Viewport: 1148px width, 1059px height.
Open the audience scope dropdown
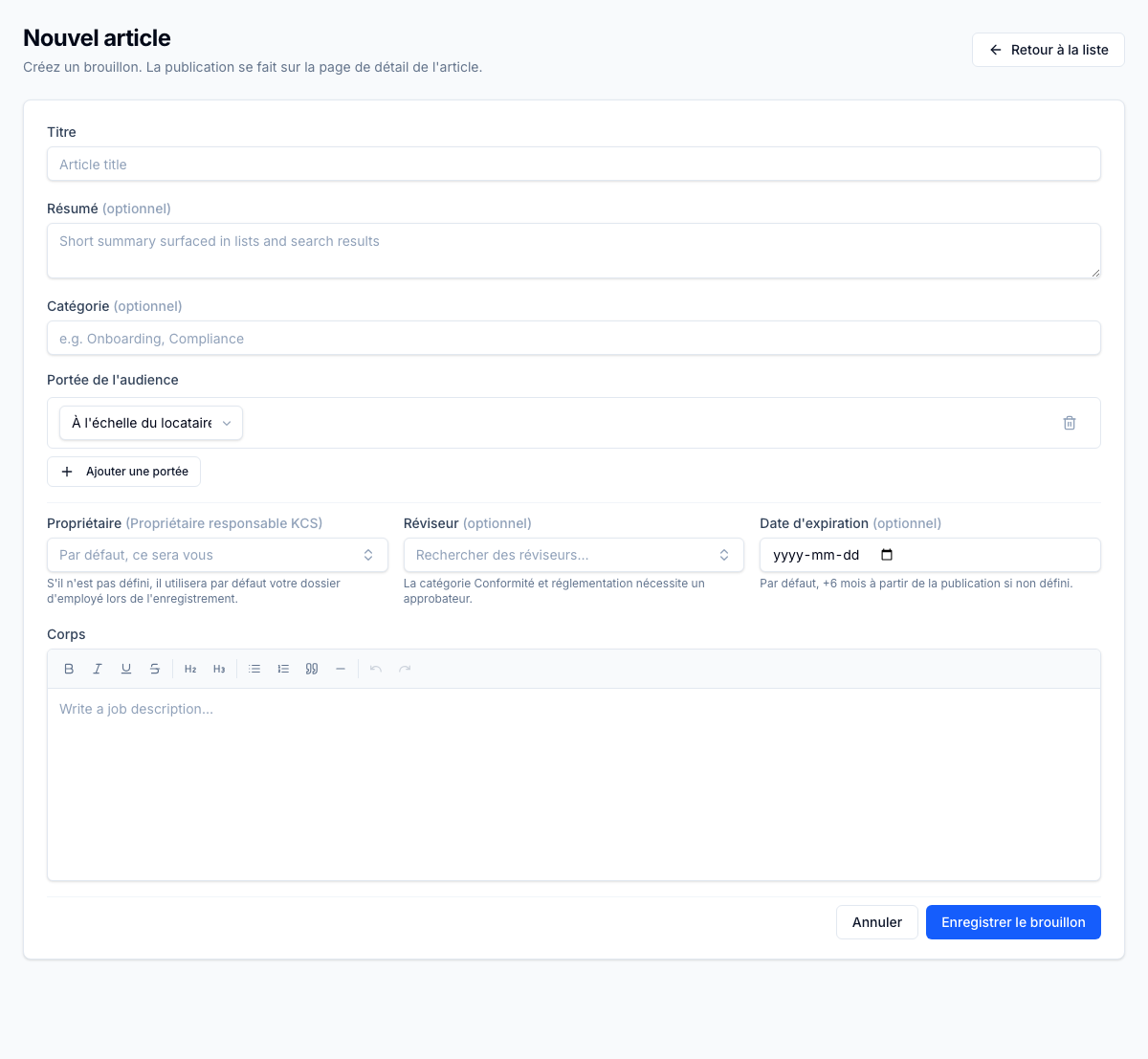click(151, 423)
